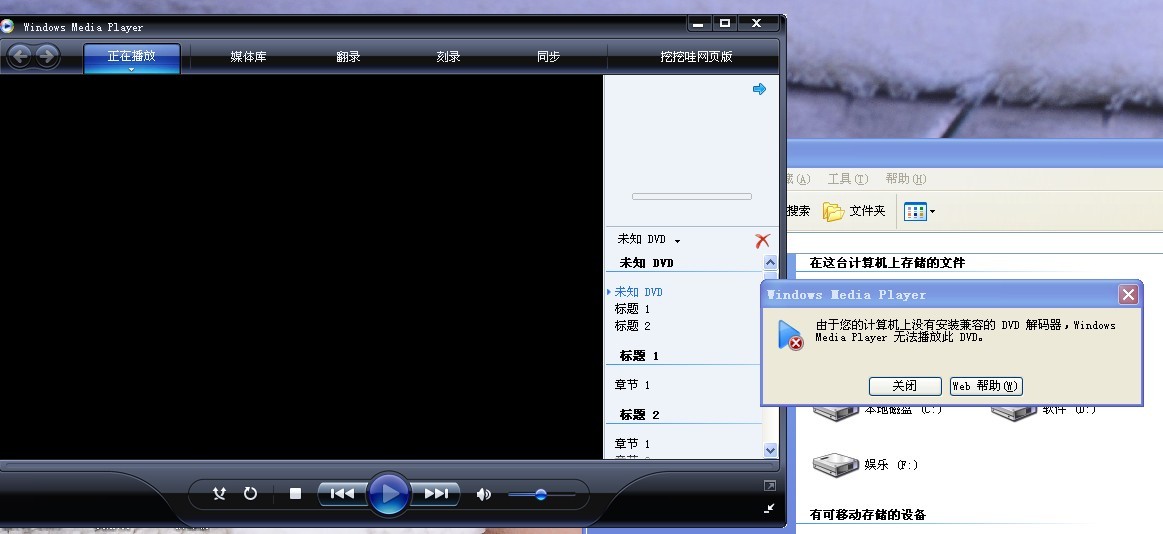Select 章节 1 under 标题 1

point(632,385)
